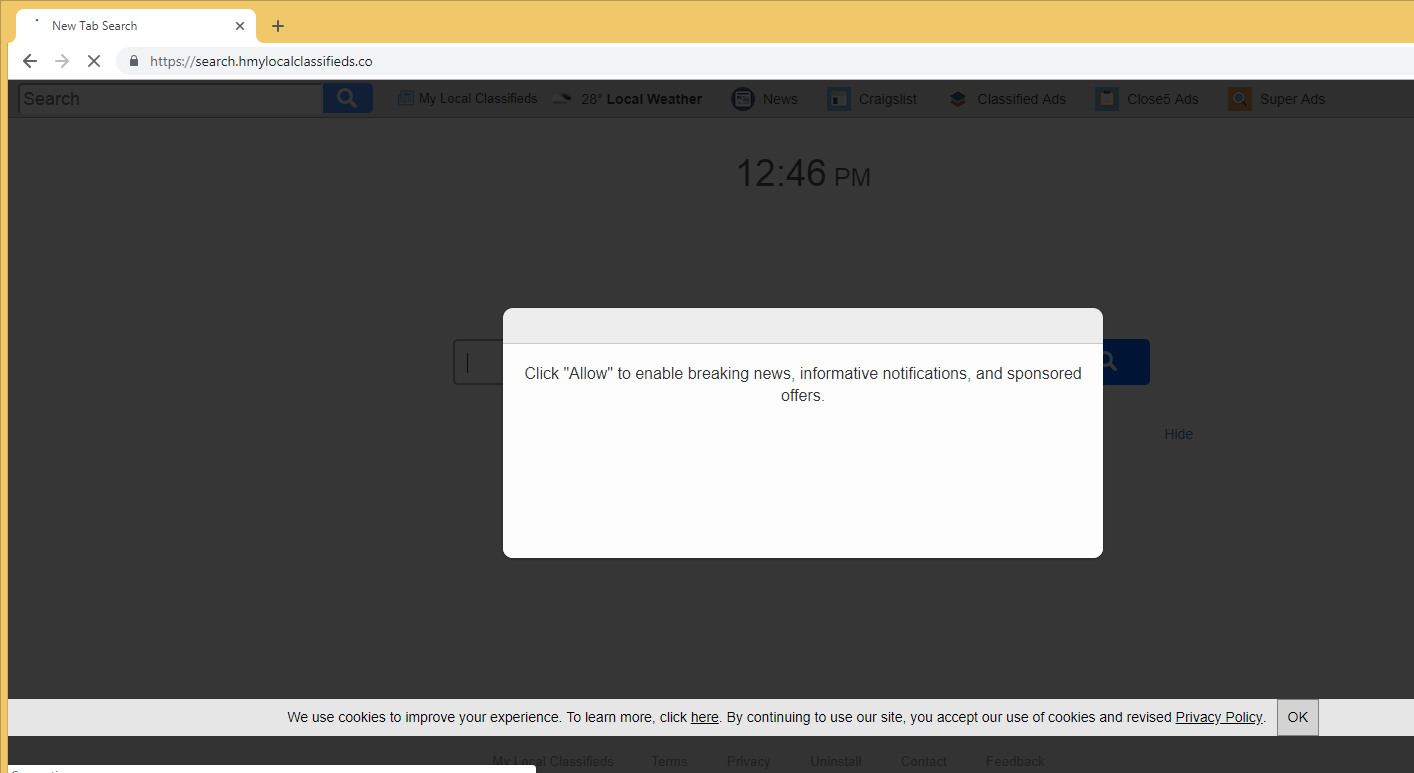Accept cookies with the OK button
Image resolution: width=1414 pixels, height=773 pixels.
pos(1298,717)
